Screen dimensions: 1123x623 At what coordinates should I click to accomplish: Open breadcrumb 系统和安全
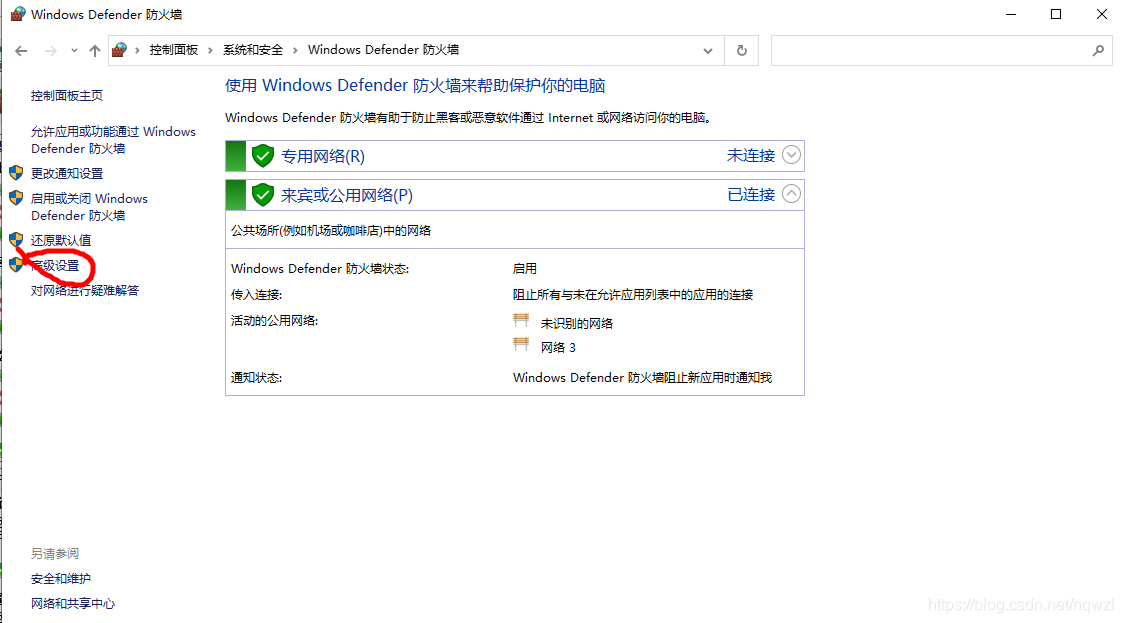[253, 50]
